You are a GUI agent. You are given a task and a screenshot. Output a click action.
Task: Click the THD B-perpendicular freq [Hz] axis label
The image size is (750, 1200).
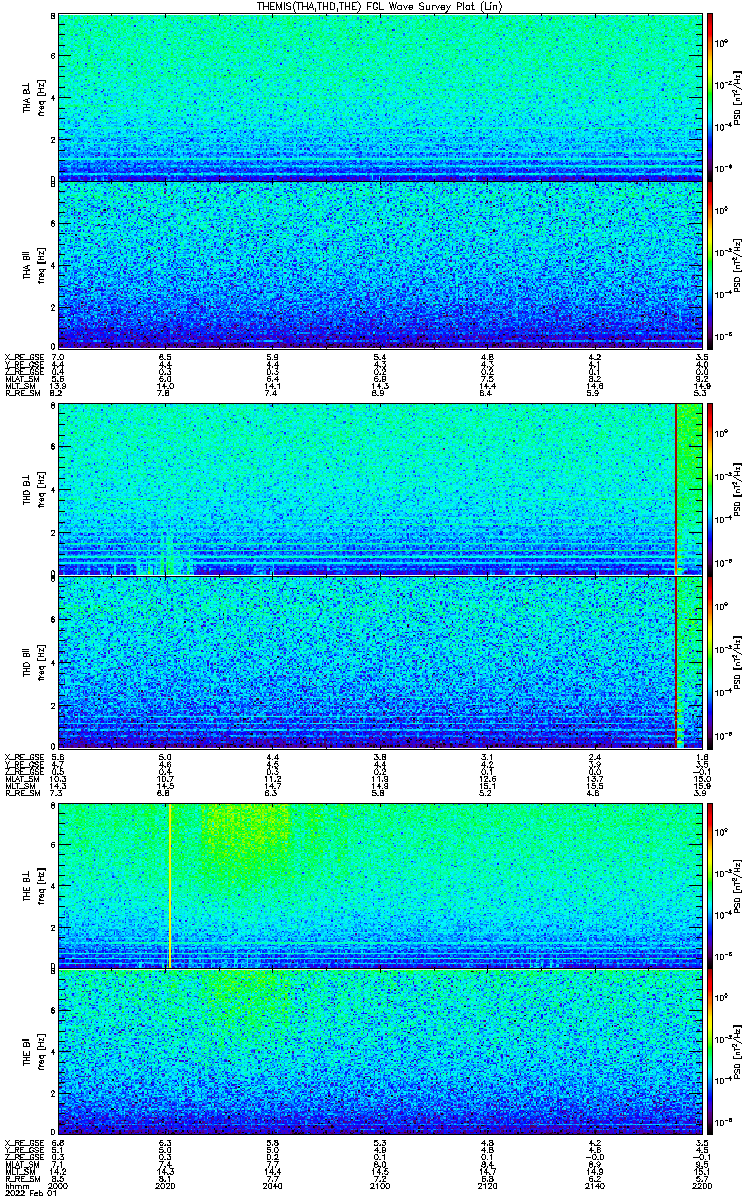coord(40,488)
